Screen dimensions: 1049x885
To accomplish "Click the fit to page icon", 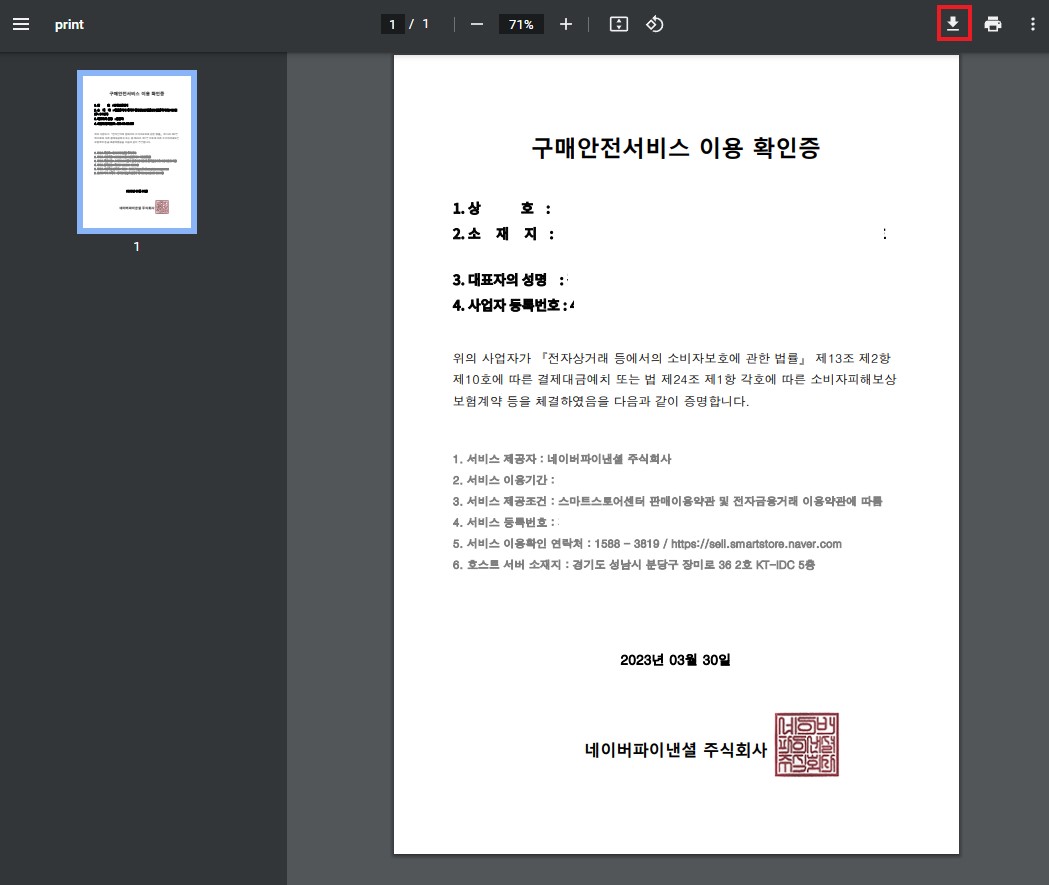I will click(x=619, y=24).
